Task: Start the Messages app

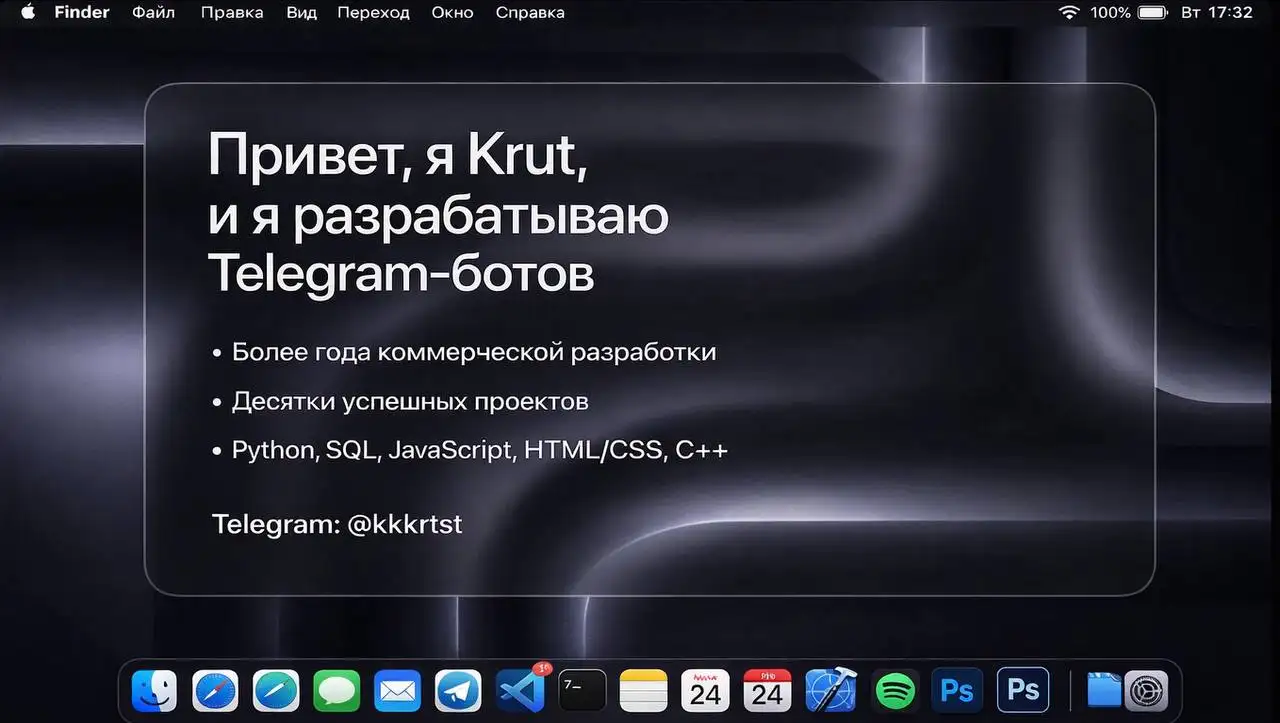Action: tap(337, 690)
